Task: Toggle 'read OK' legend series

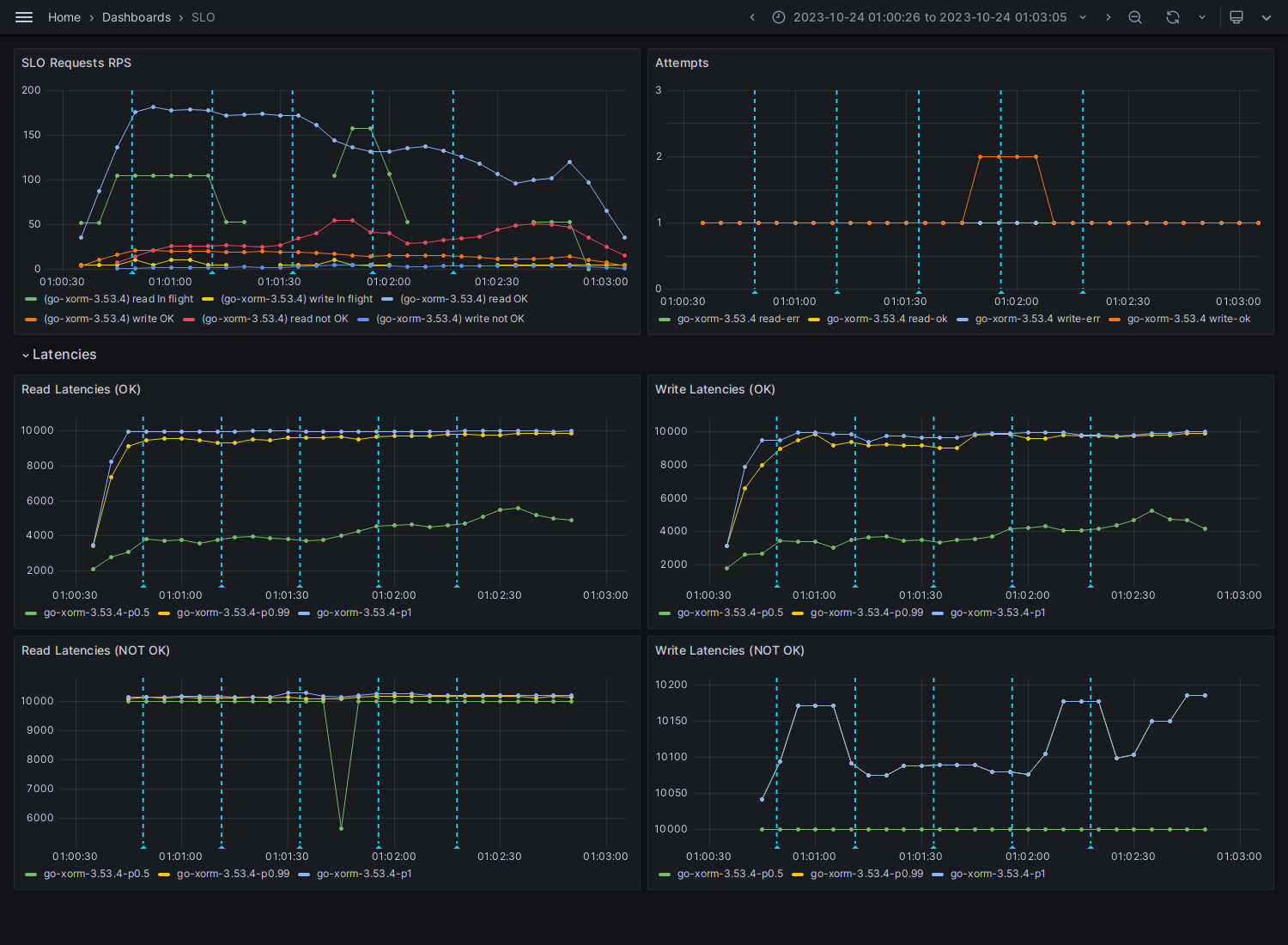Action: [x=464, y=299]
